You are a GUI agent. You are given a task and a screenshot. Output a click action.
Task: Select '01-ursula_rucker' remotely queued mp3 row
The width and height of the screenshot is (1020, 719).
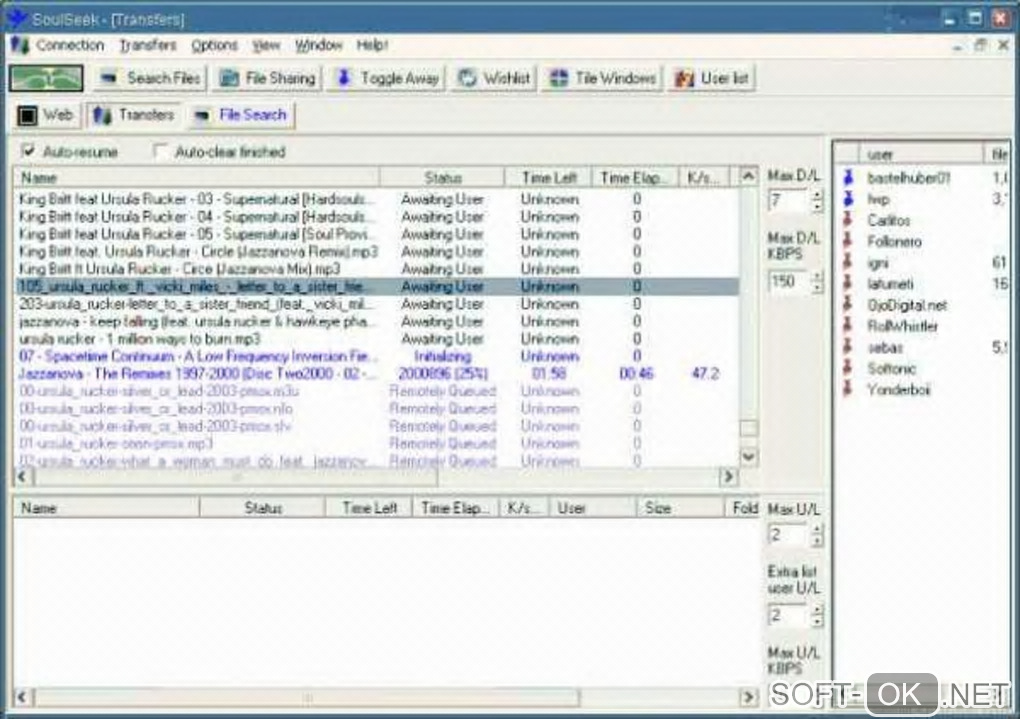tap(377, 443)
